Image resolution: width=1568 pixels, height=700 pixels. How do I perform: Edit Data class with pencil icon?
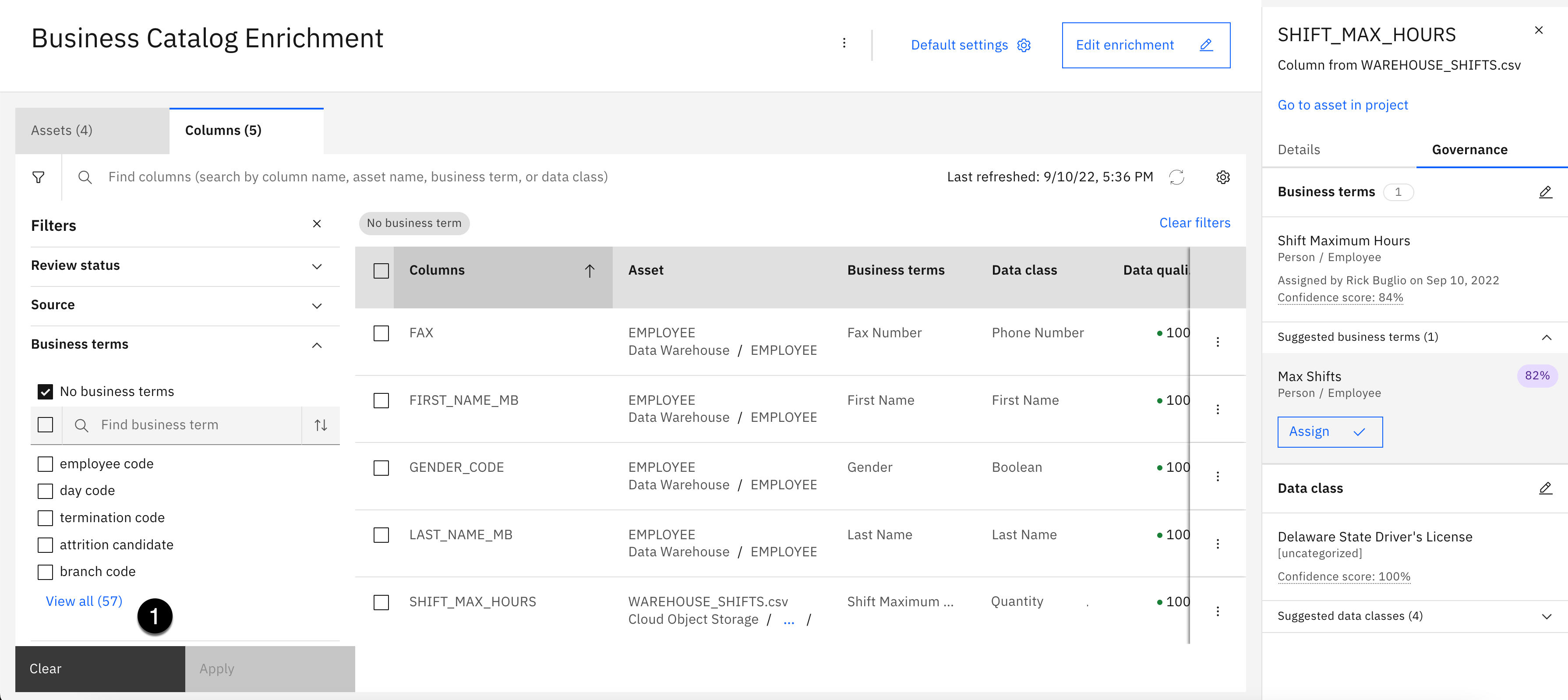[1545, 488]
